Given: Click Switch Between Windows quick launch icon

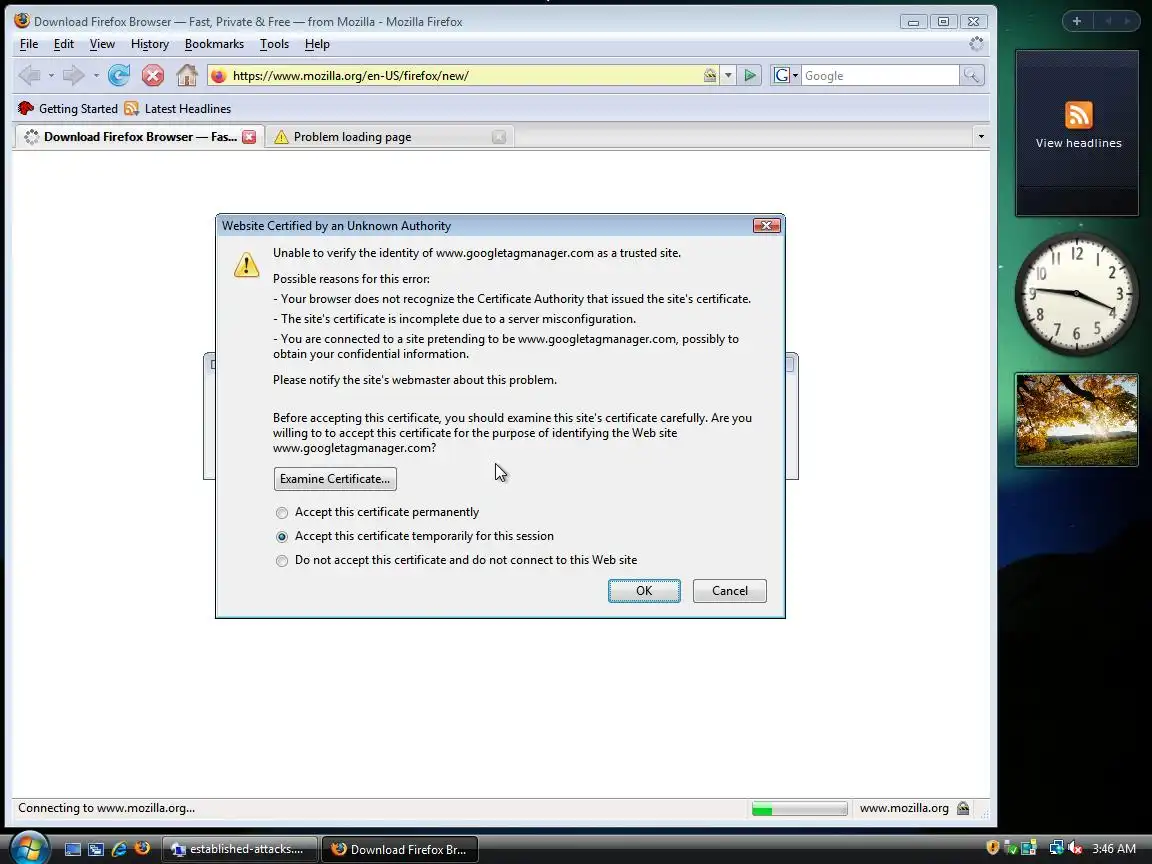Looking at the screenshot, I should click(96, 849).
